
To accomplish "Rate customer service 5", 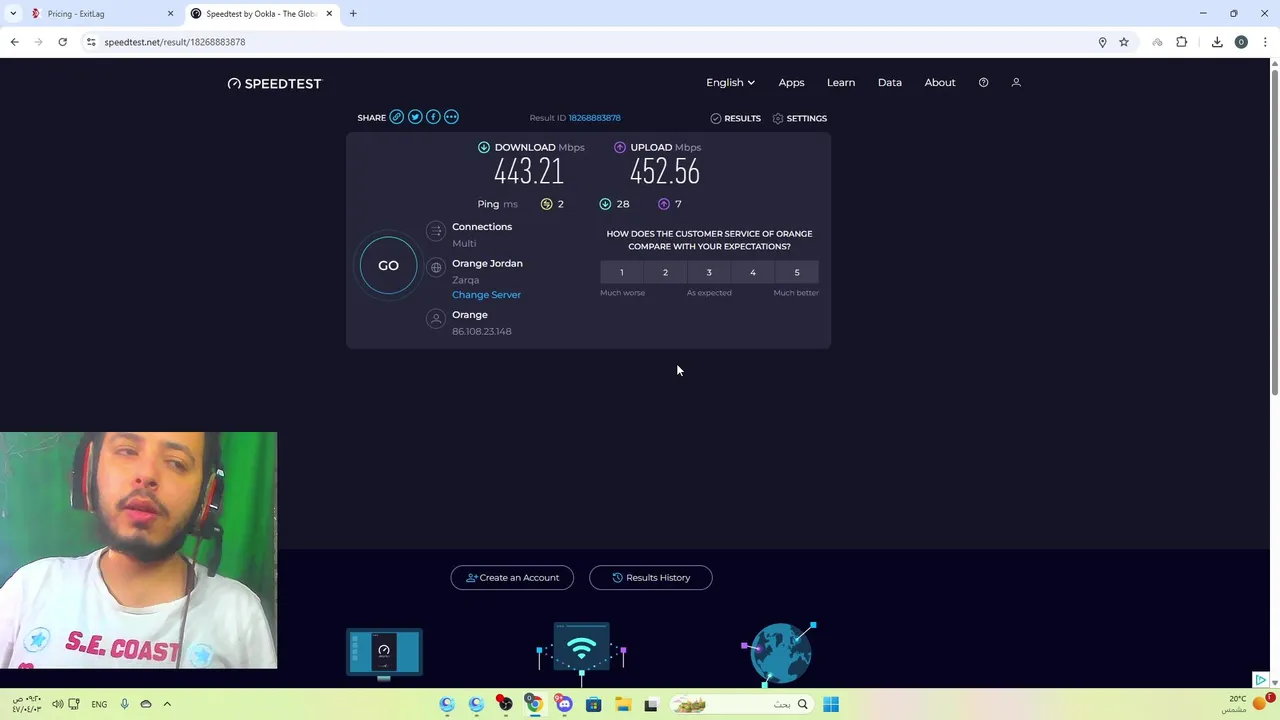I will tap(797, 272).
